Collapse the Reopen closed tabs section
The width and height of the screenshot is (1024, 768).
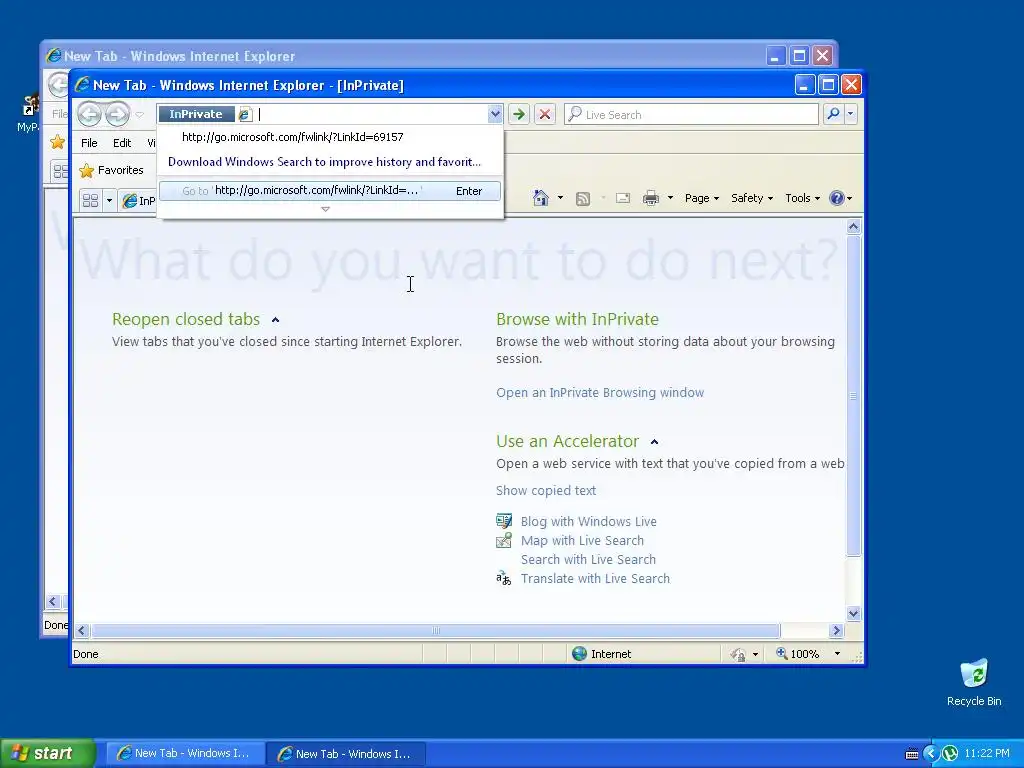[x=276, y=320]
